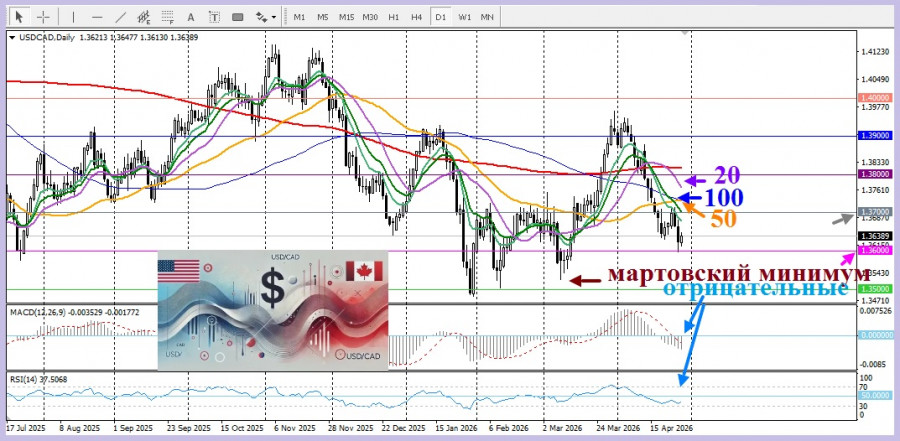Switch to the MN monthly timeframe
Image resolution: width=900 pixels, height=441 pixels.
(487, 17)
